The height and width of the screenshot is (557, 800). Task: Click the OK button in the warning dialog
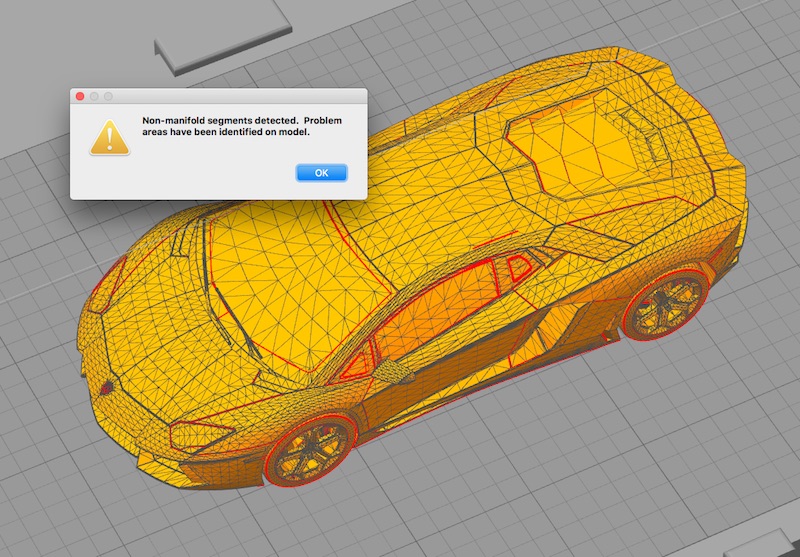tap(321, 173)
